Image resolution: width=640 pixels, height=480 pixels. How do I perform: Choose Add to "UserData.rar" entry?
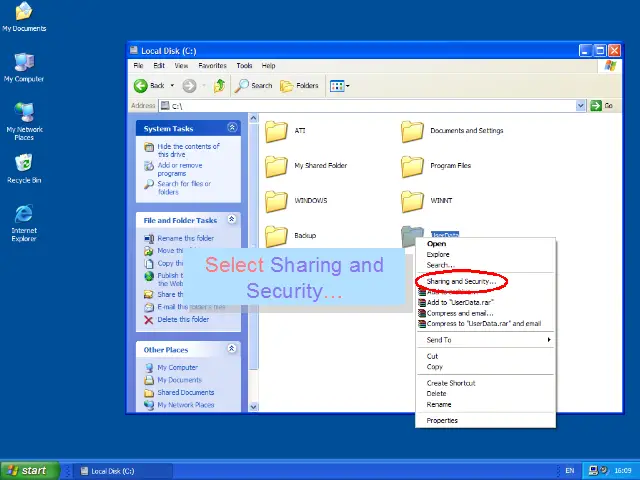point(485,302)
